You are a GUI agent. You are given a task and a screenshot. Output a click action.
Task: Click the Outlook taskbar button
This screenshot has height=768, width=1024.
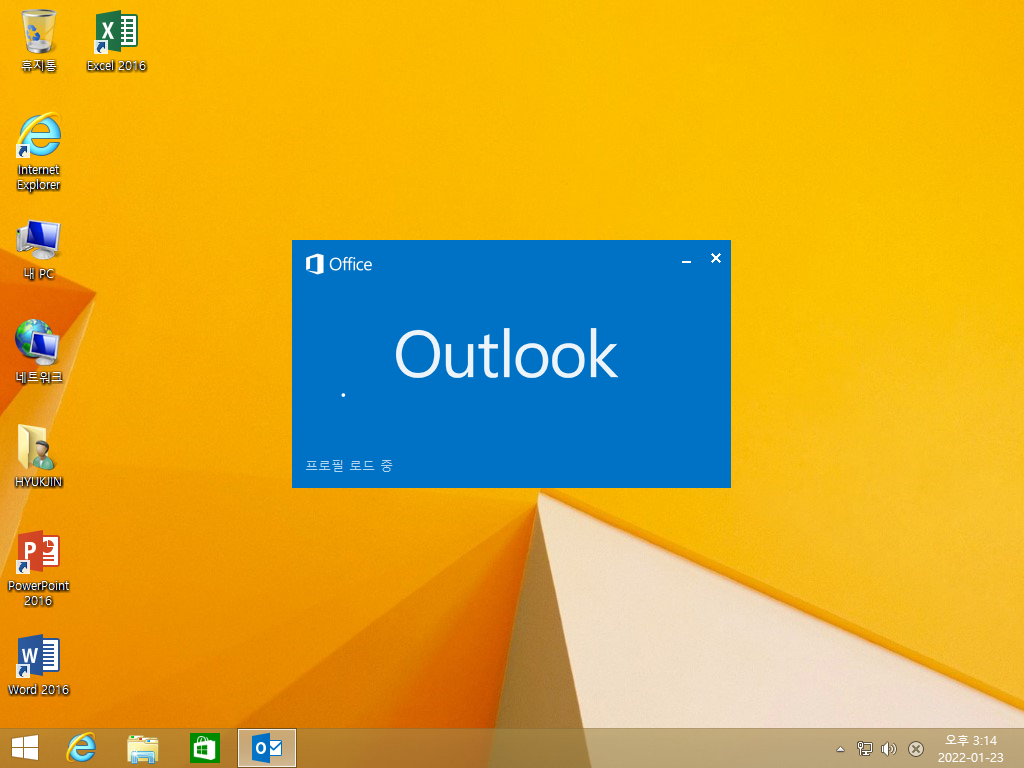click(266, 748)
